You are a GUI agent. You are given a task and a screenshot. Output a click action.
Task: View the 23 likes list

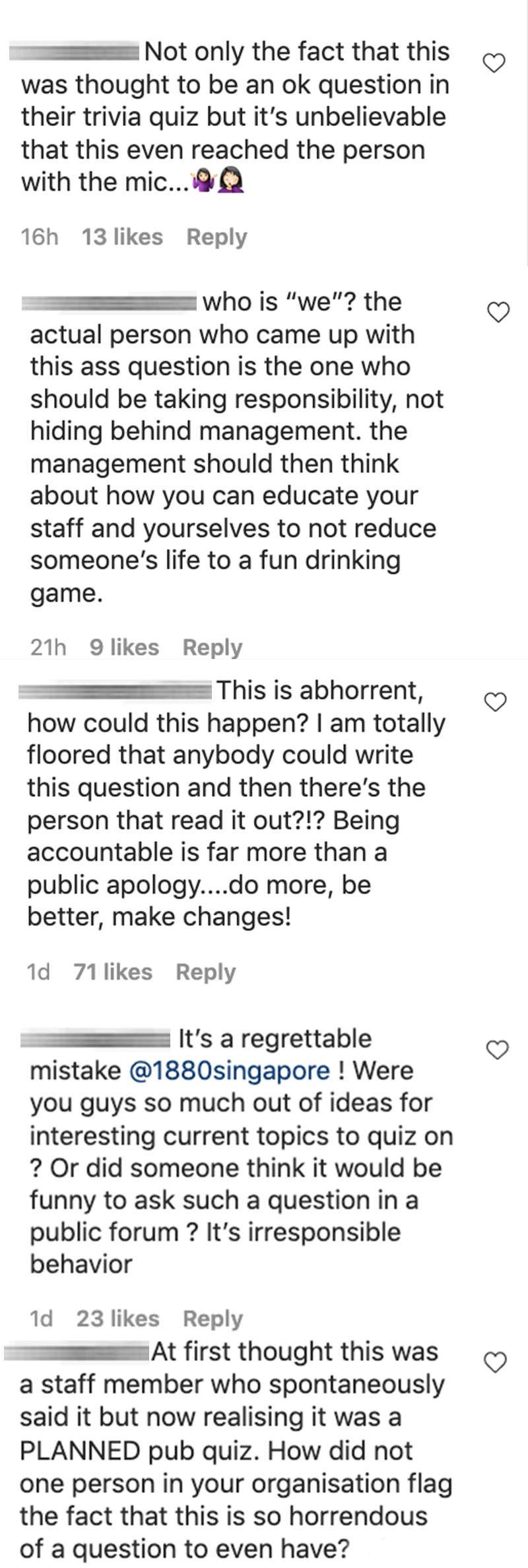tap(118, 1319)
